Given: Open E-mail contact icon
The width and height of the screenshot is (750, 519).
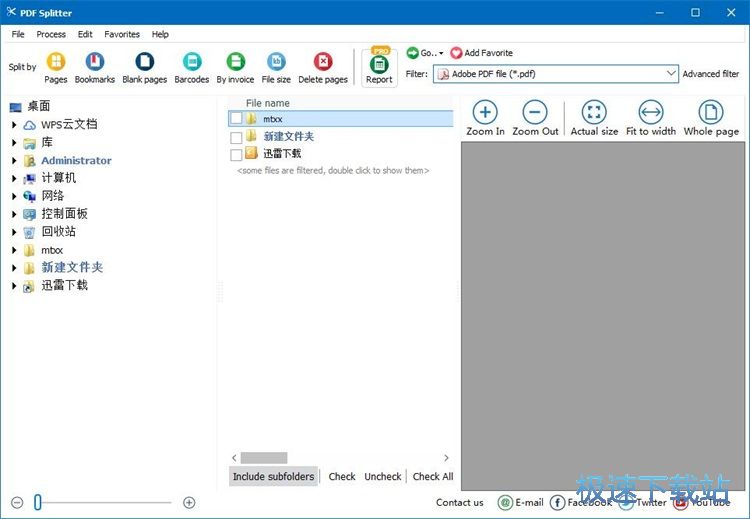Looking at the screenshot, I should point(505,502).
